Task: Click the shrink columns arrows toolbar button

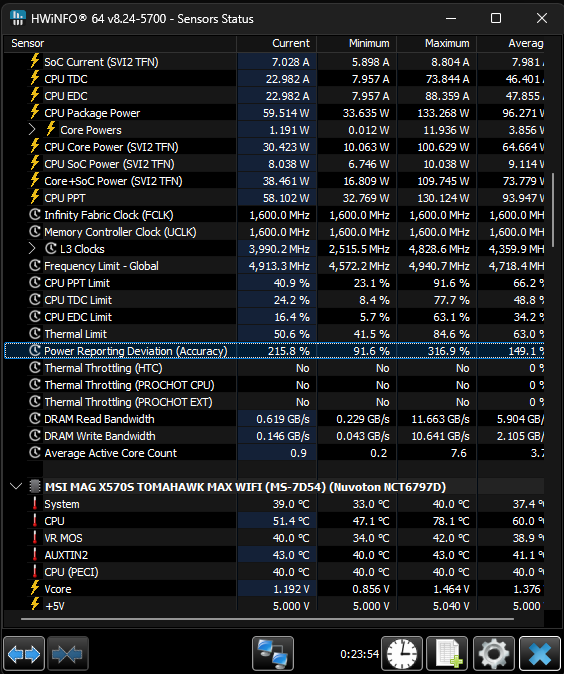Action: coord(68,654)
